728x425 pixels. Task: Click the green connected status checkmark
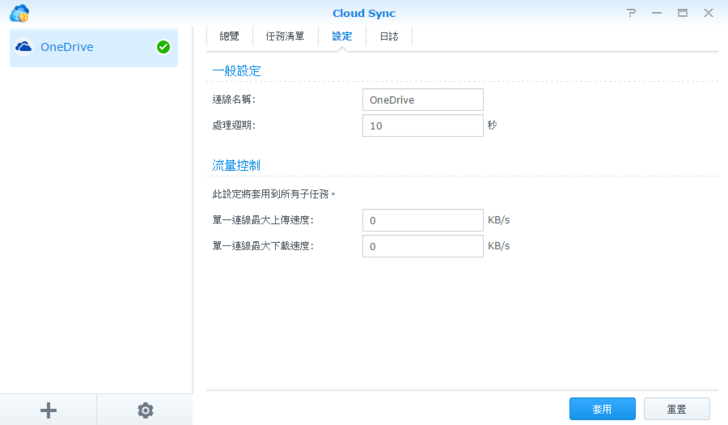(163, 47)
